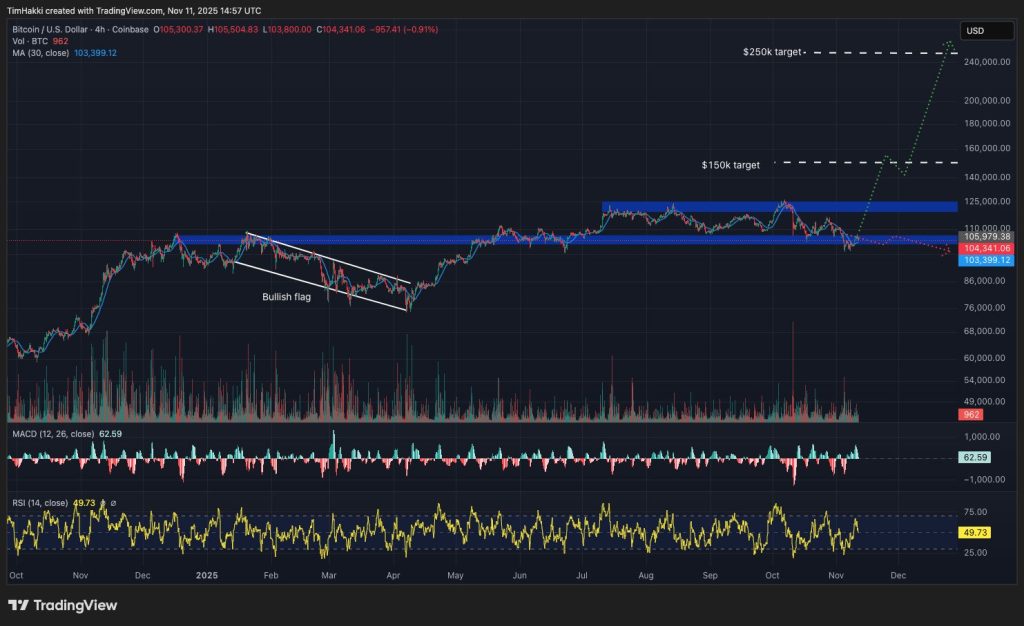The height and width of the screenshot is (626, 1024).
Task: Click the '$150k target' annotation
Action: pyautogui.click(x=729, y=164)
